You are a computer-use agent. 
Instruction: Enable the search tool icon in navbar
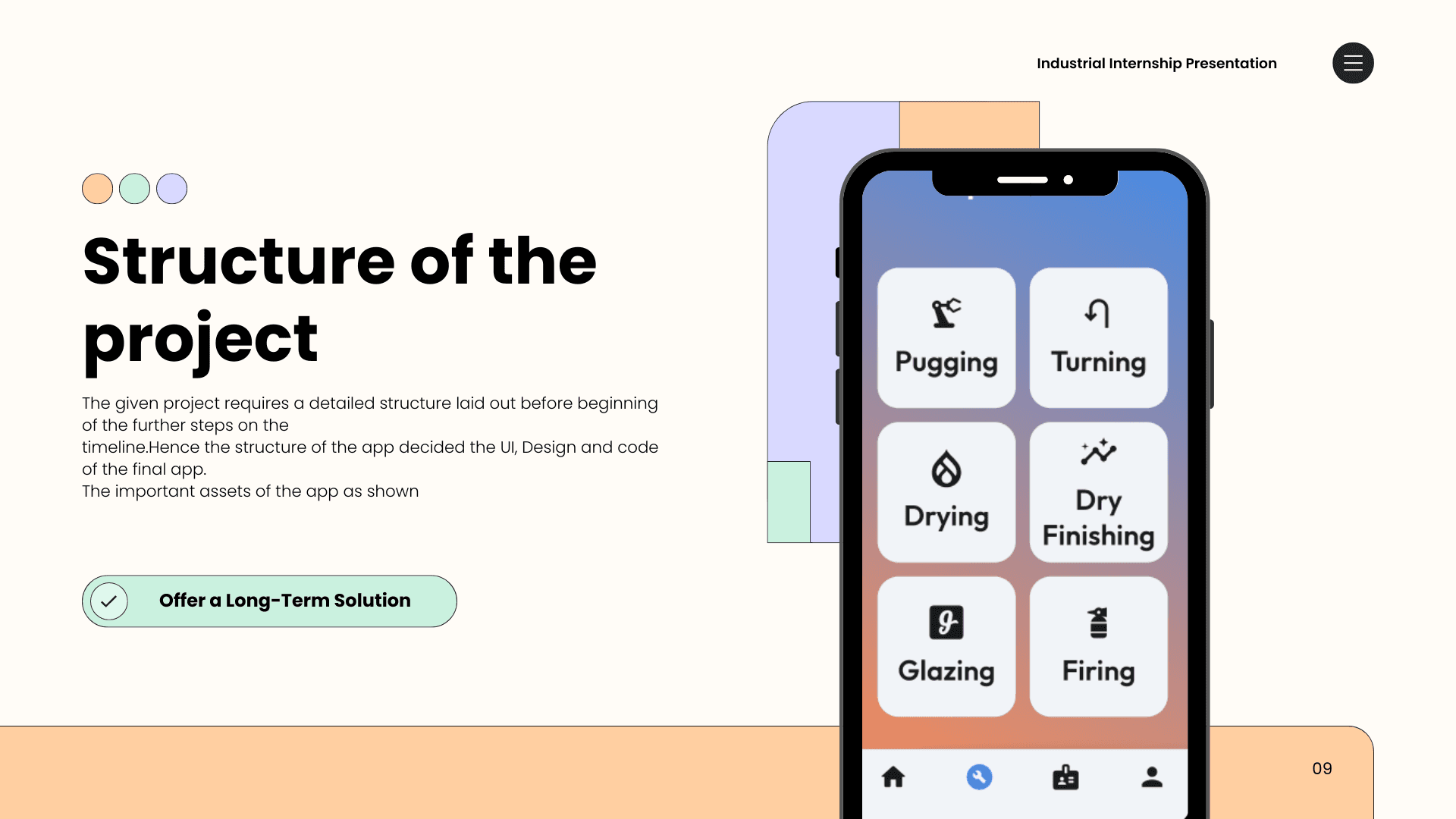coord(979,777)
